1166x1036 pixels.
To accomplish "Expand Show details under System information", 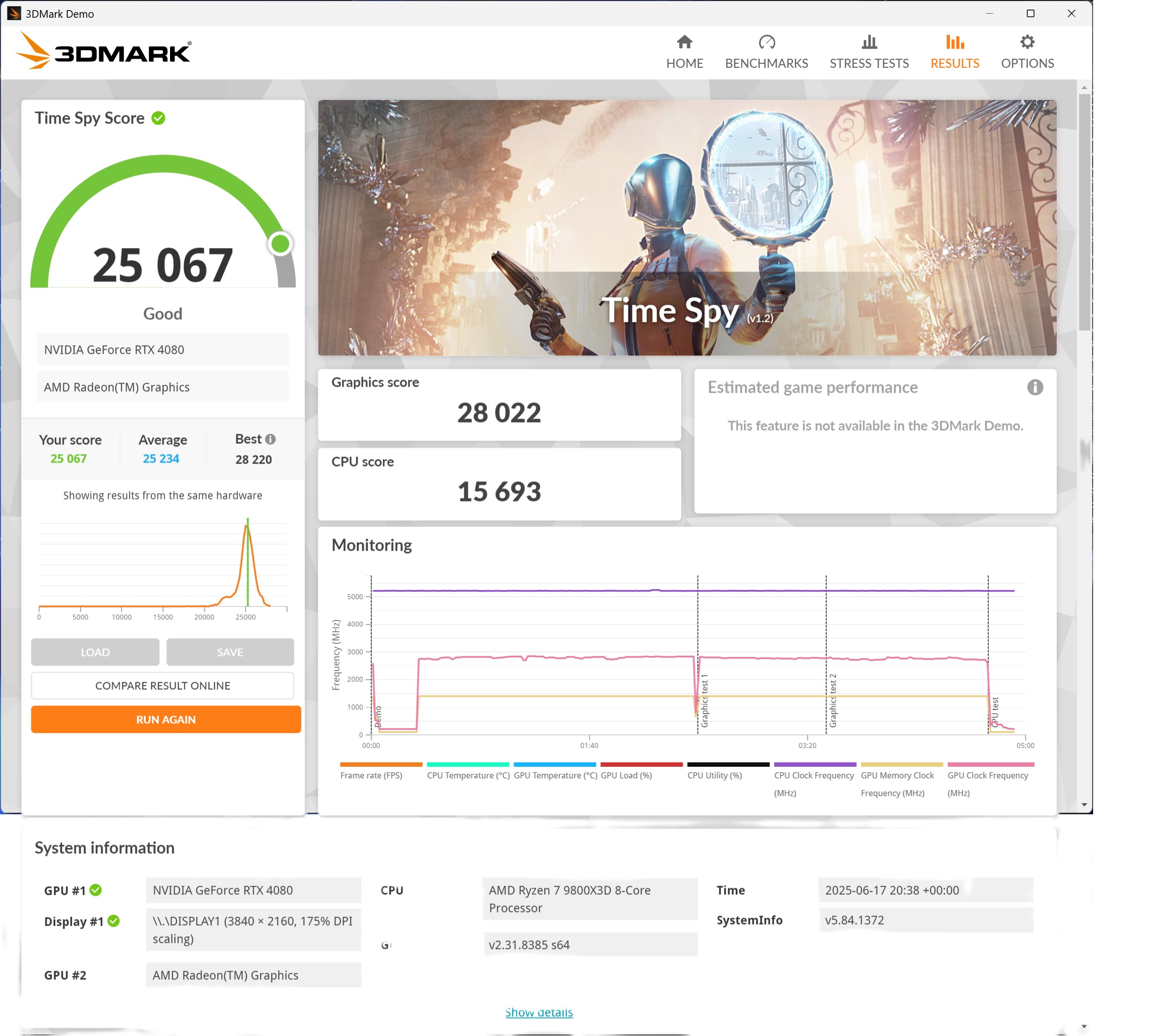I will point(539,1012).
